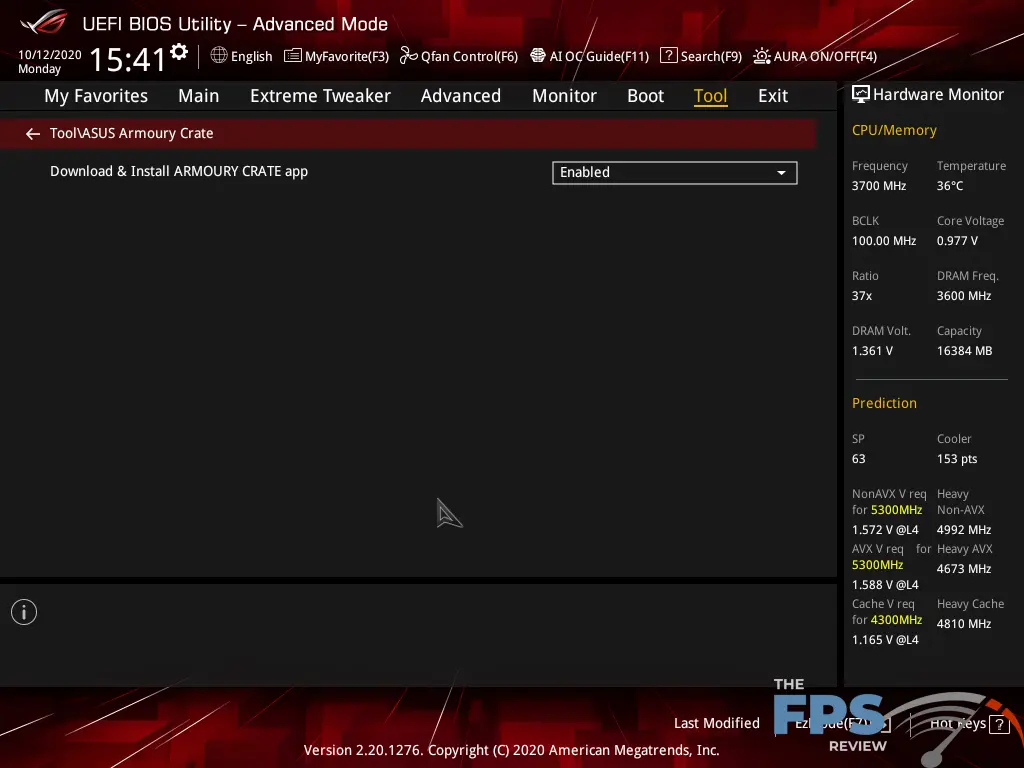This screenshot has width=1024, height=768.
Task: Click Tool\ASUS Armoury Crate breadcrumb text
Action: (x=131, y=133)
